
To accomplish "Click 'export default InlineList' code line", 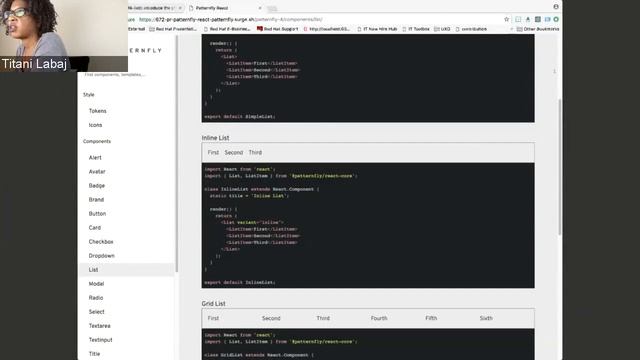I will pos(240,282).
